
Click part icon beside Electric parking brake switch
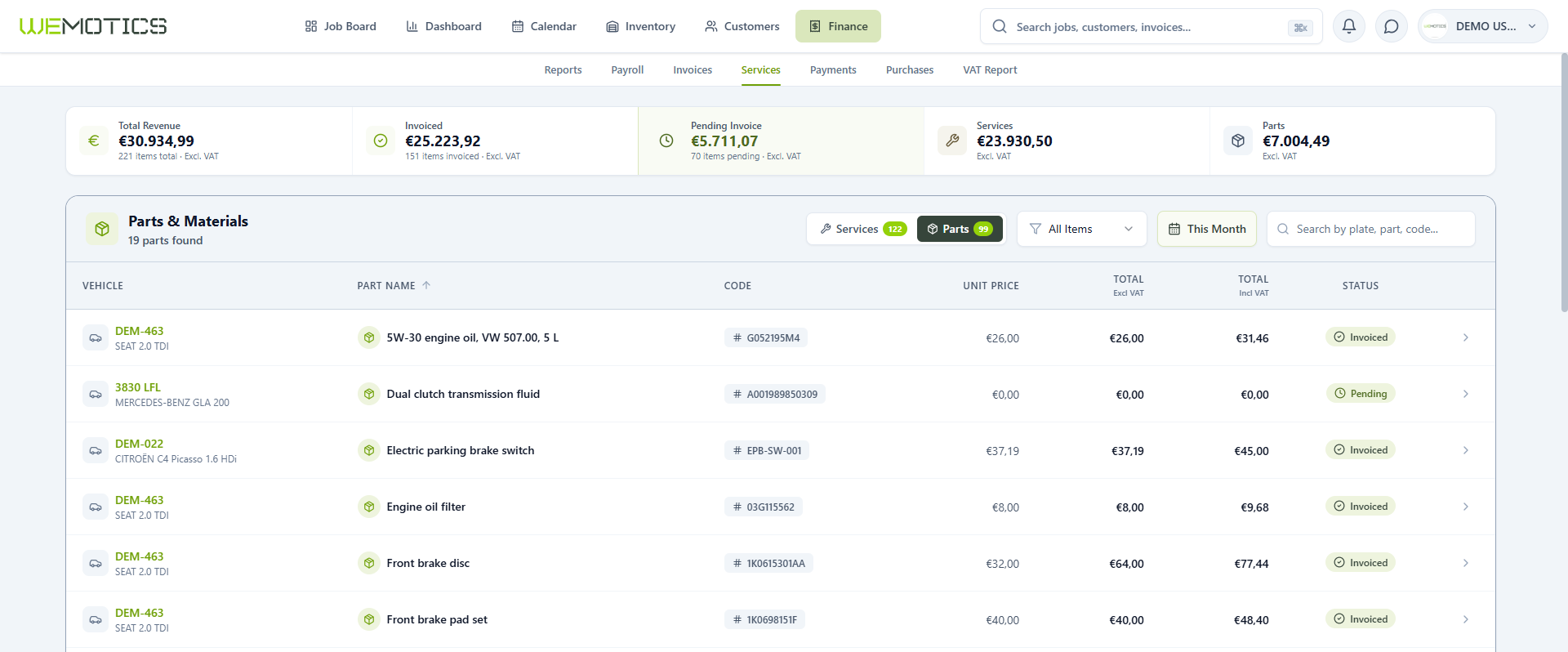[x=369, y=450]
